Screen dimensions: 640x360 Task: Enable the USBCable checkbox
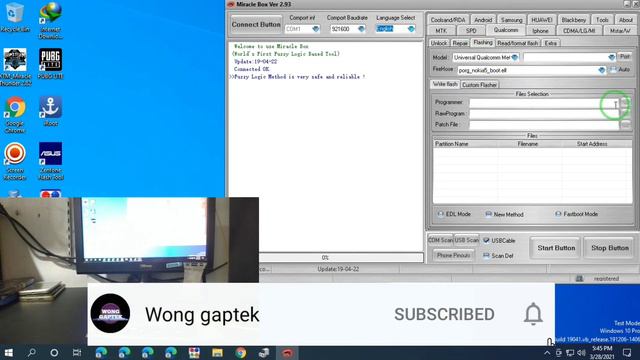click(486, 240)
